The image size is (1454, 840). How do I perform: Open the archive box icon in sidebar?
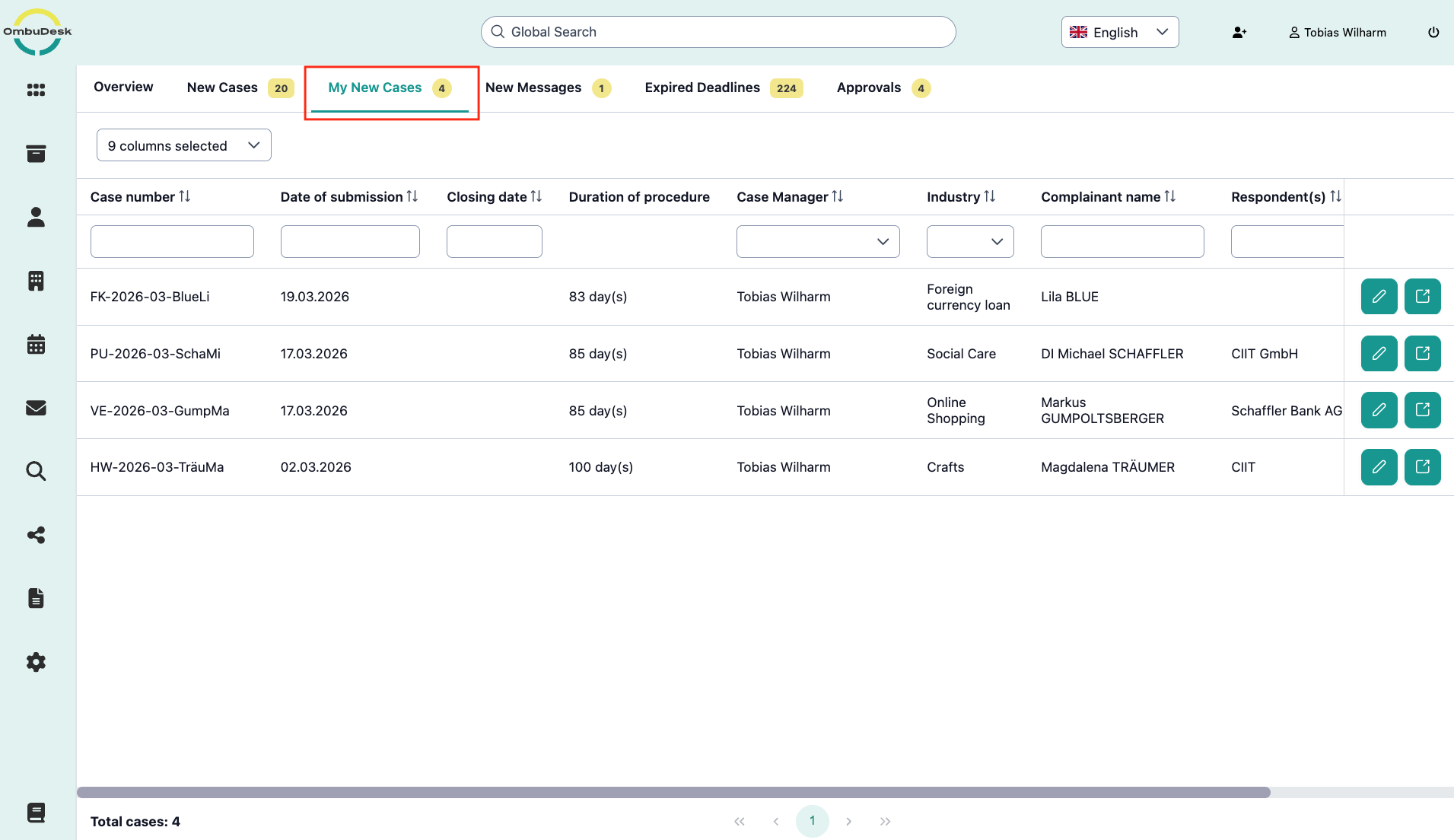coord(36,154)
